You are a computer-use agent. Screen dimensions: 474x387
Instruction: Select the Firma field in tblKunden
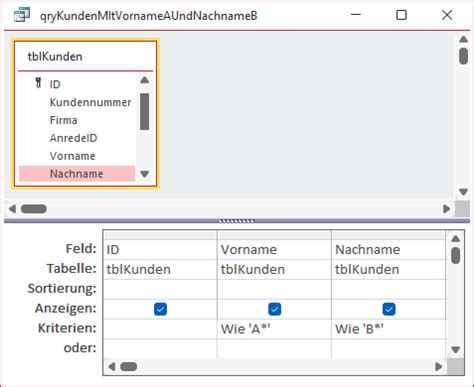[x=63, y=120]
